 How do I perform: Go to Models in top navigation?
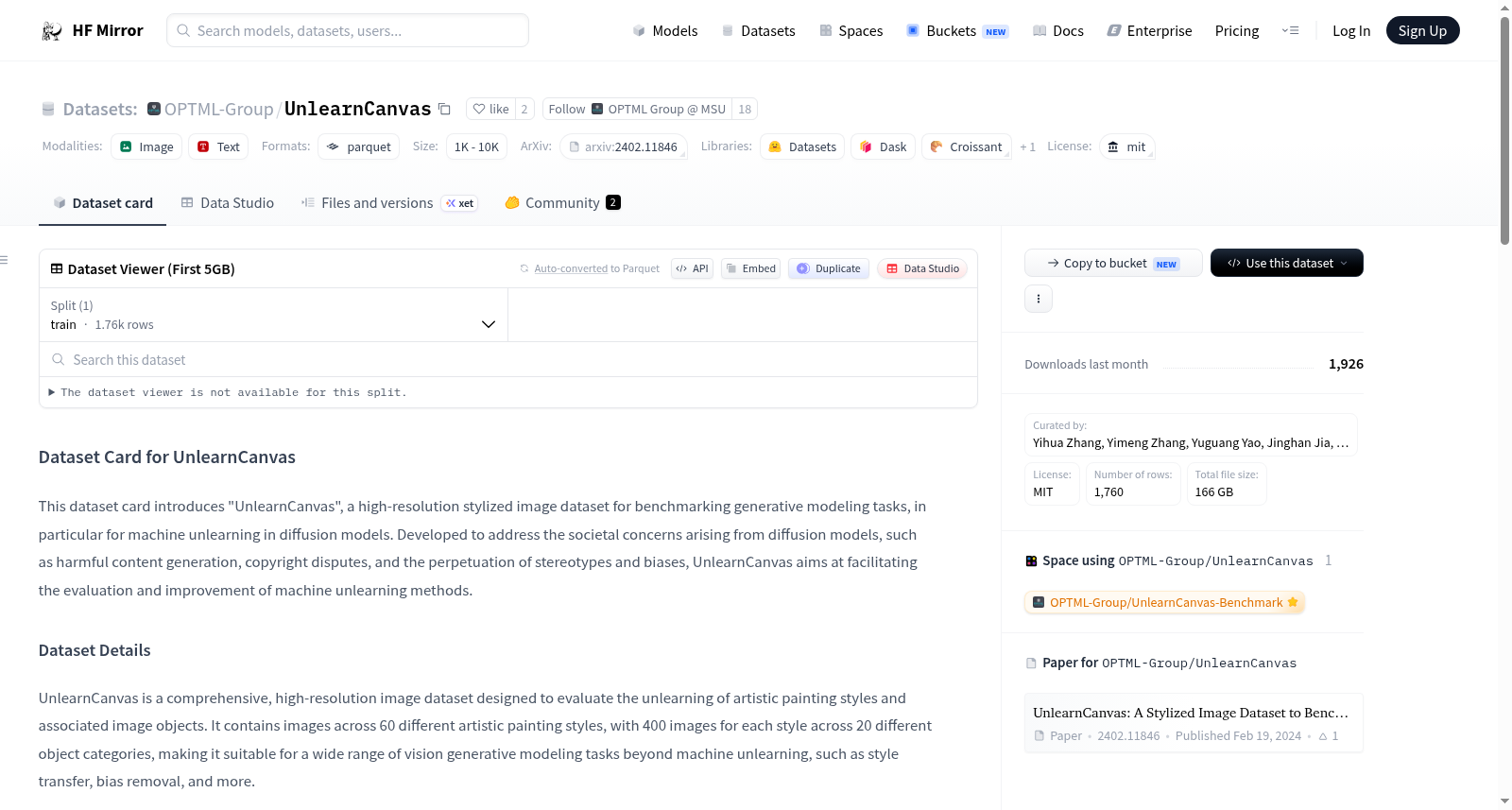[665, 30]
